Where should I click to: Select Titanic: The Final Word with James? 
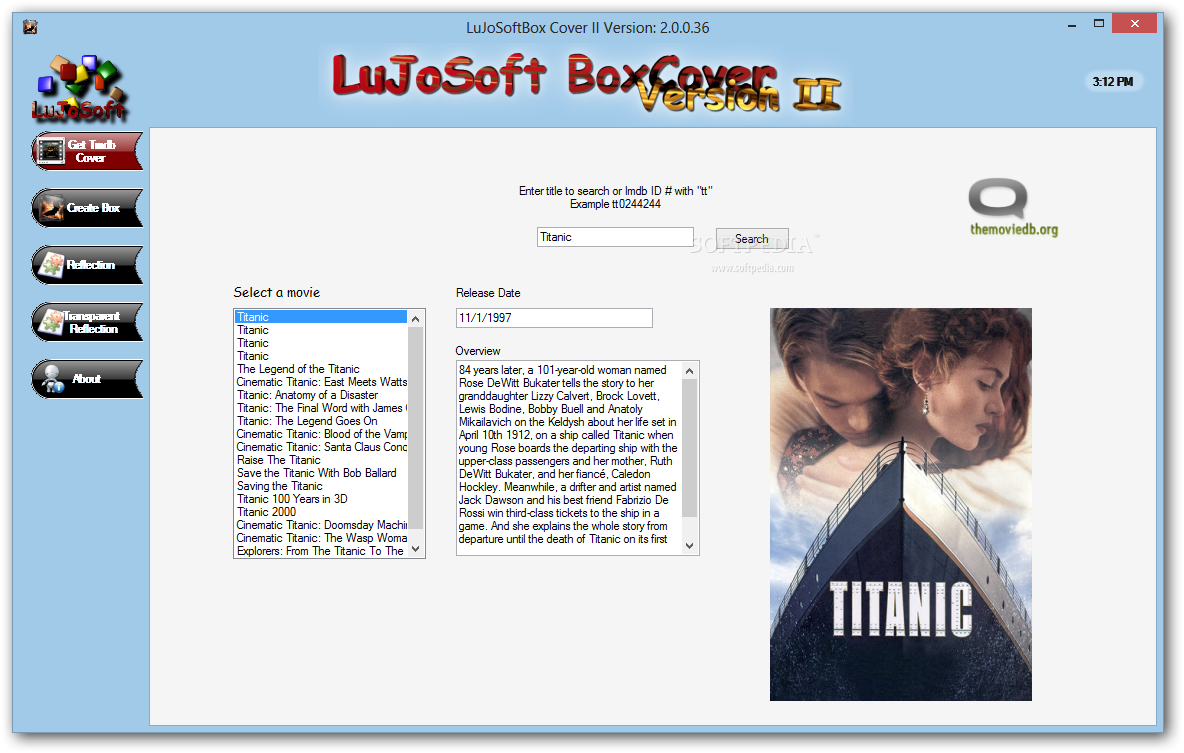(321, 408)
